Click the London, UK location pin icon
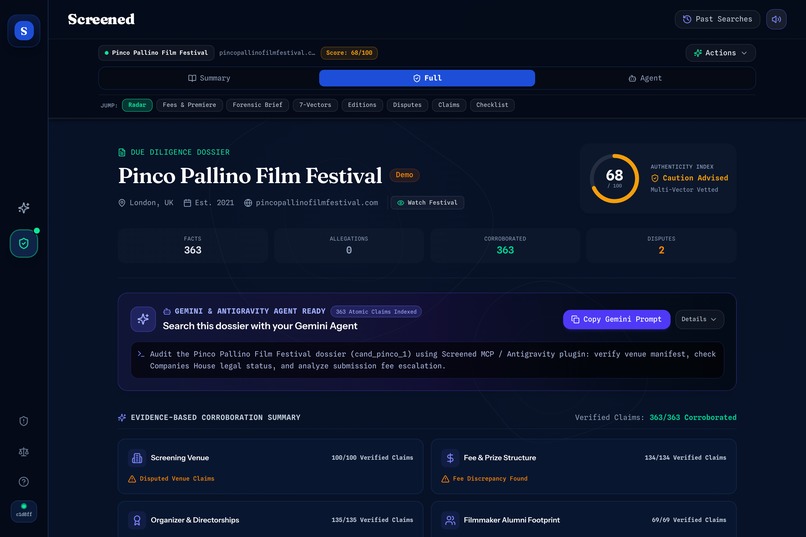Screen dimensions: 806x537 122,203
